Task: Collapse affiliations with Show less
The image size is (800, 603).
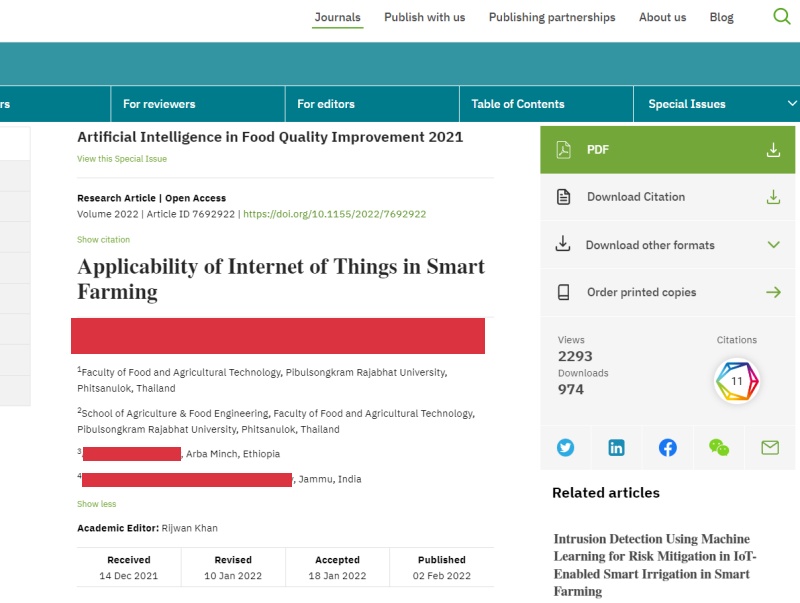Action: pyautogui.click(x=97, y=504)
